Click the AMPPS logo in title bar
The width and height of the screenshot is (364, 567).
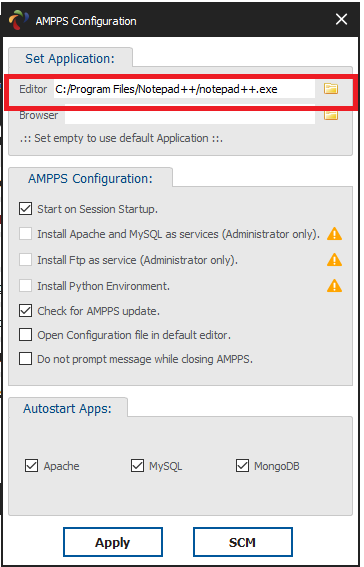[x=18, y=20]
